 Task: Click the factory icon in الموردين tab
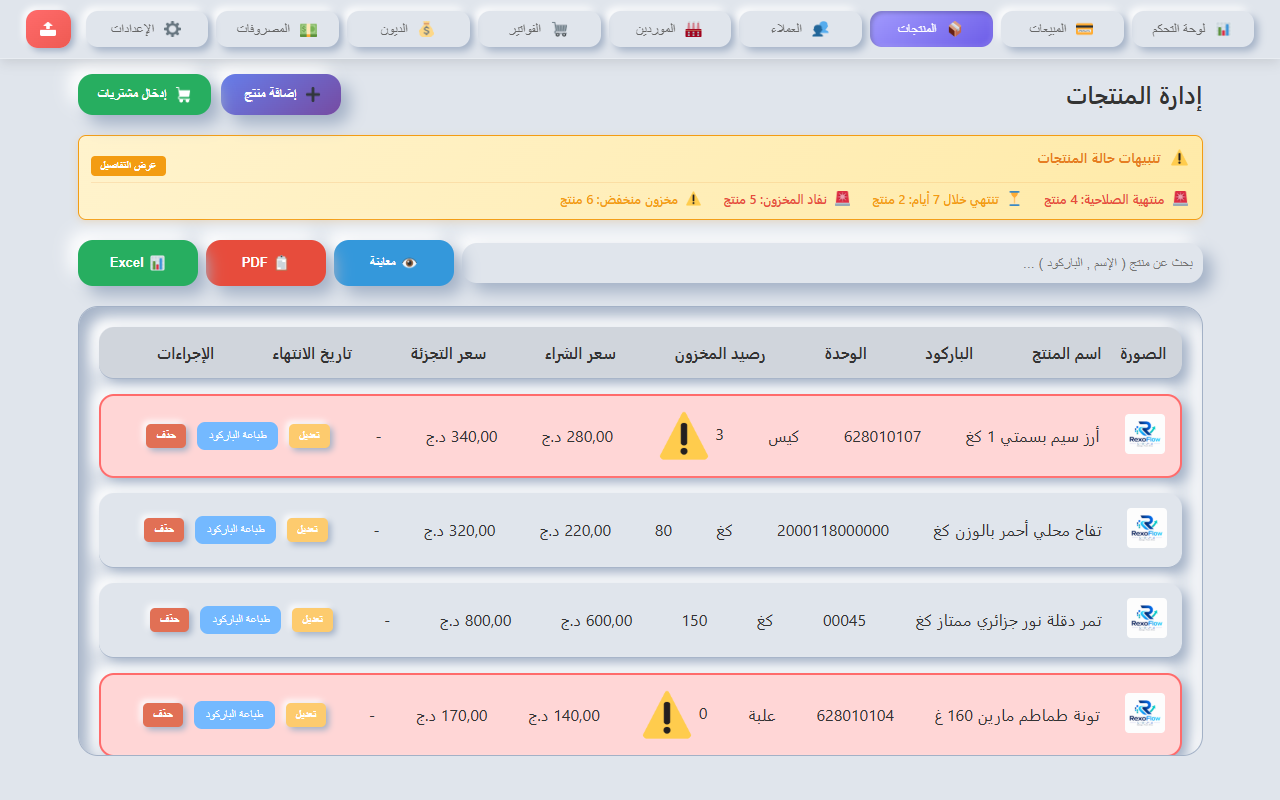[x=694, y=29]
